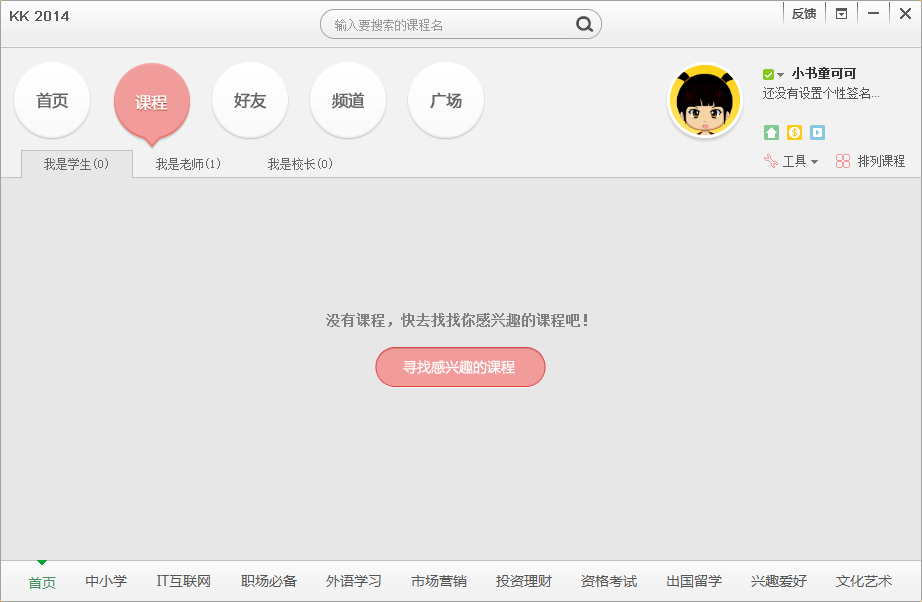This screenshot has width=922, height=602.
Task: Open the 工具 dropdown arrow
Action: [814, 162]
